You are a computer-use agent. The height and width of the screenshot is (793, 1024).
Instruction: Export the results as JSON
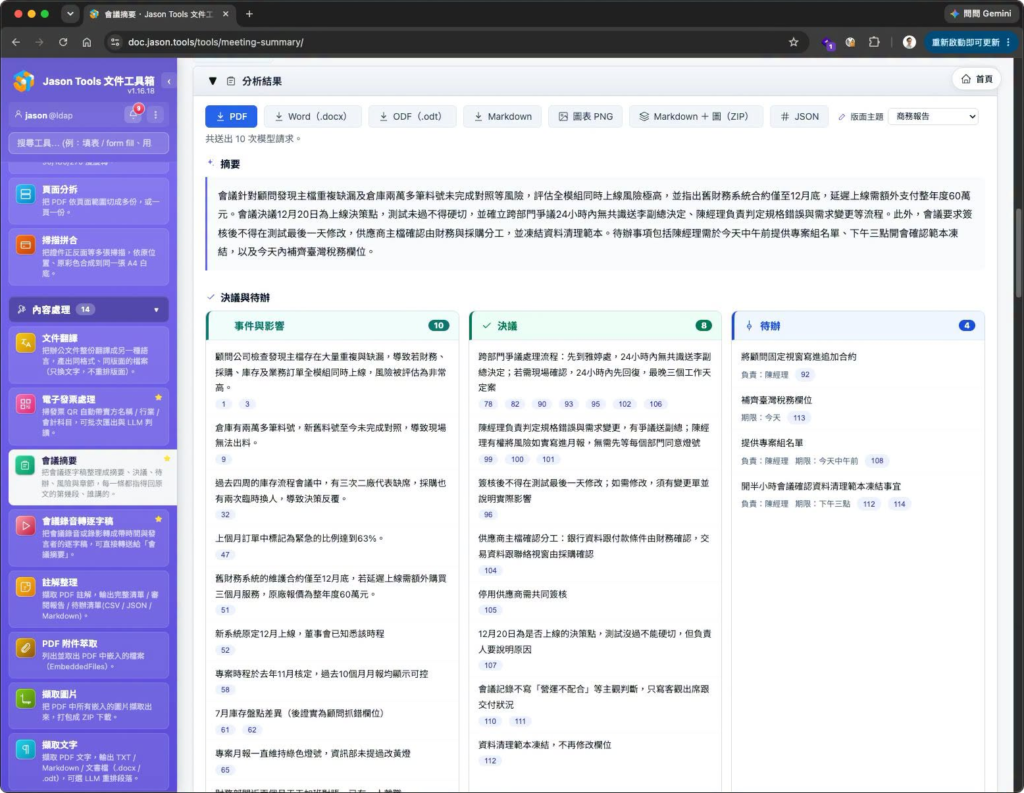click(799, 116)
